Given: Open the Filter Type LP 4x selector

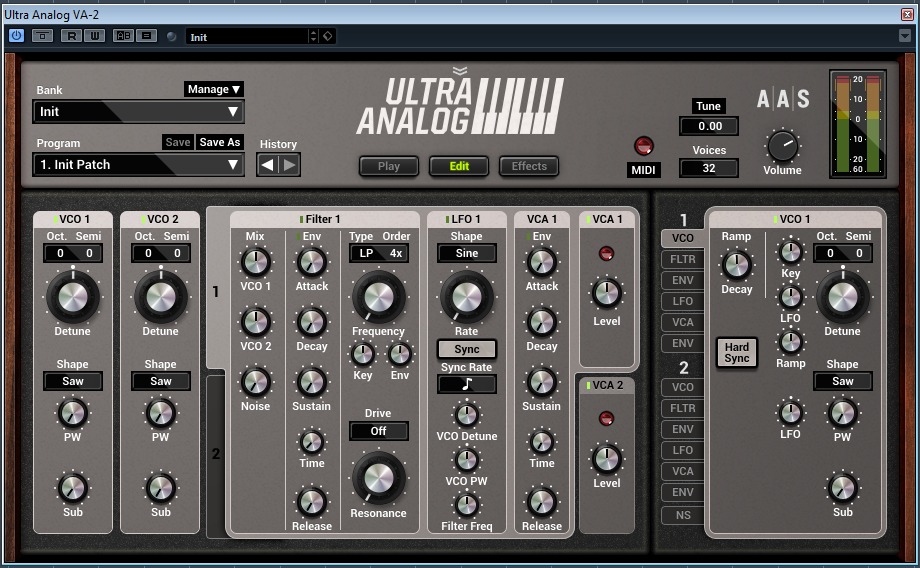Looking at the screenshot, I should click(x=379, y=253).
